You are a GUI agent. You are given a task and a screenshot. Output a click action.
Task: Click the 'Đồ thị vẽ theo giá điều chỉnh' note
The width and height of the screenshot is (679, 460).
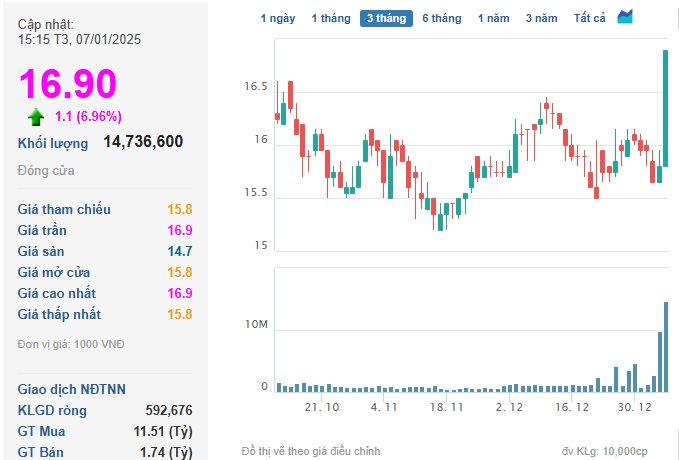click(x=311, y=451)
